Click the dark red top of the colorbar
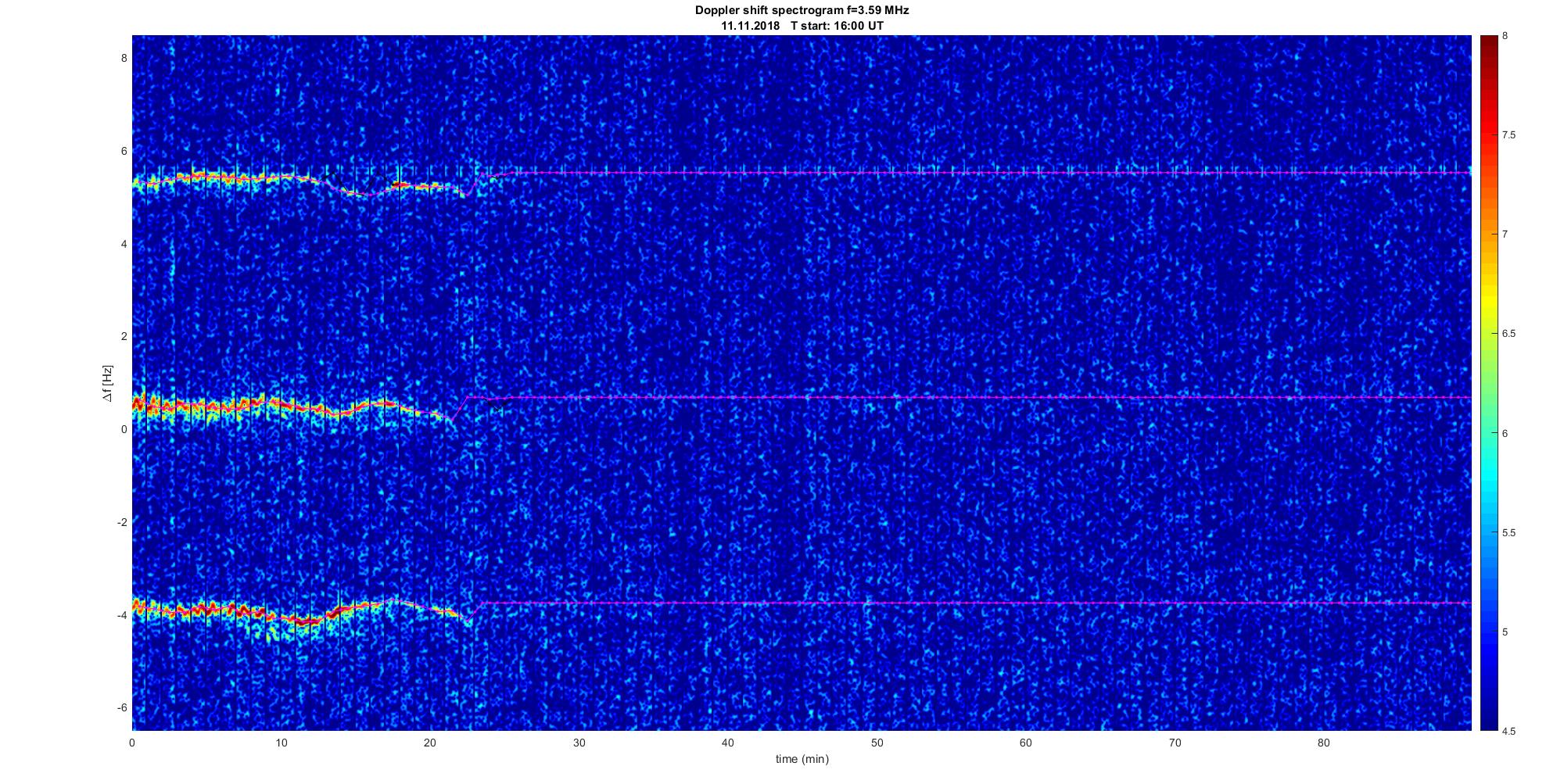The width and height of the screenshot is (1564, 784). [x=1488, y=43]
